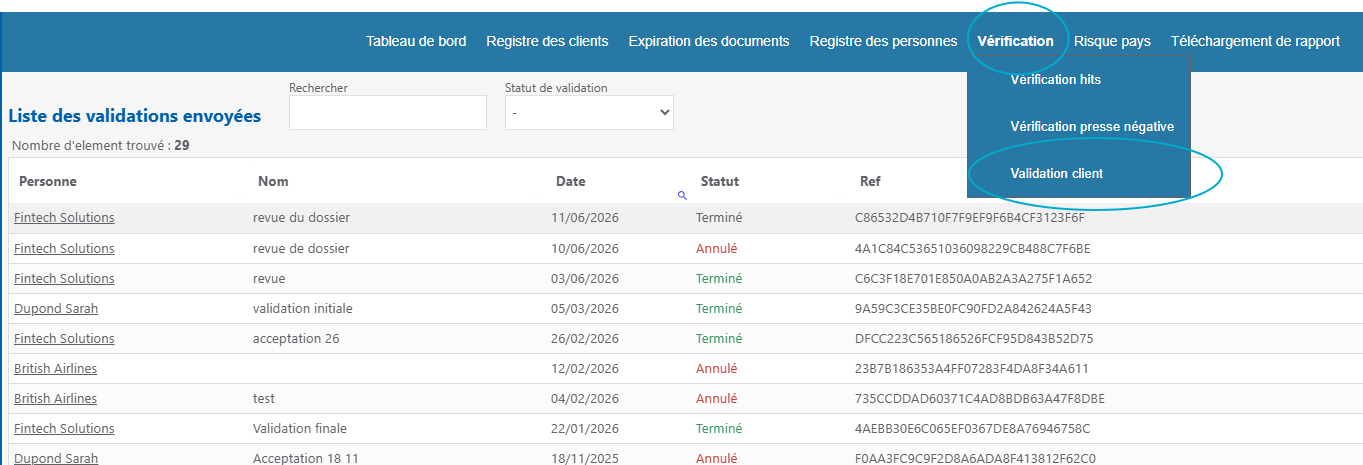Select reference C6C3F18E701E850A0AB2A3A275F1A652
1363x465 pixels.
click(x=974, y=278)
